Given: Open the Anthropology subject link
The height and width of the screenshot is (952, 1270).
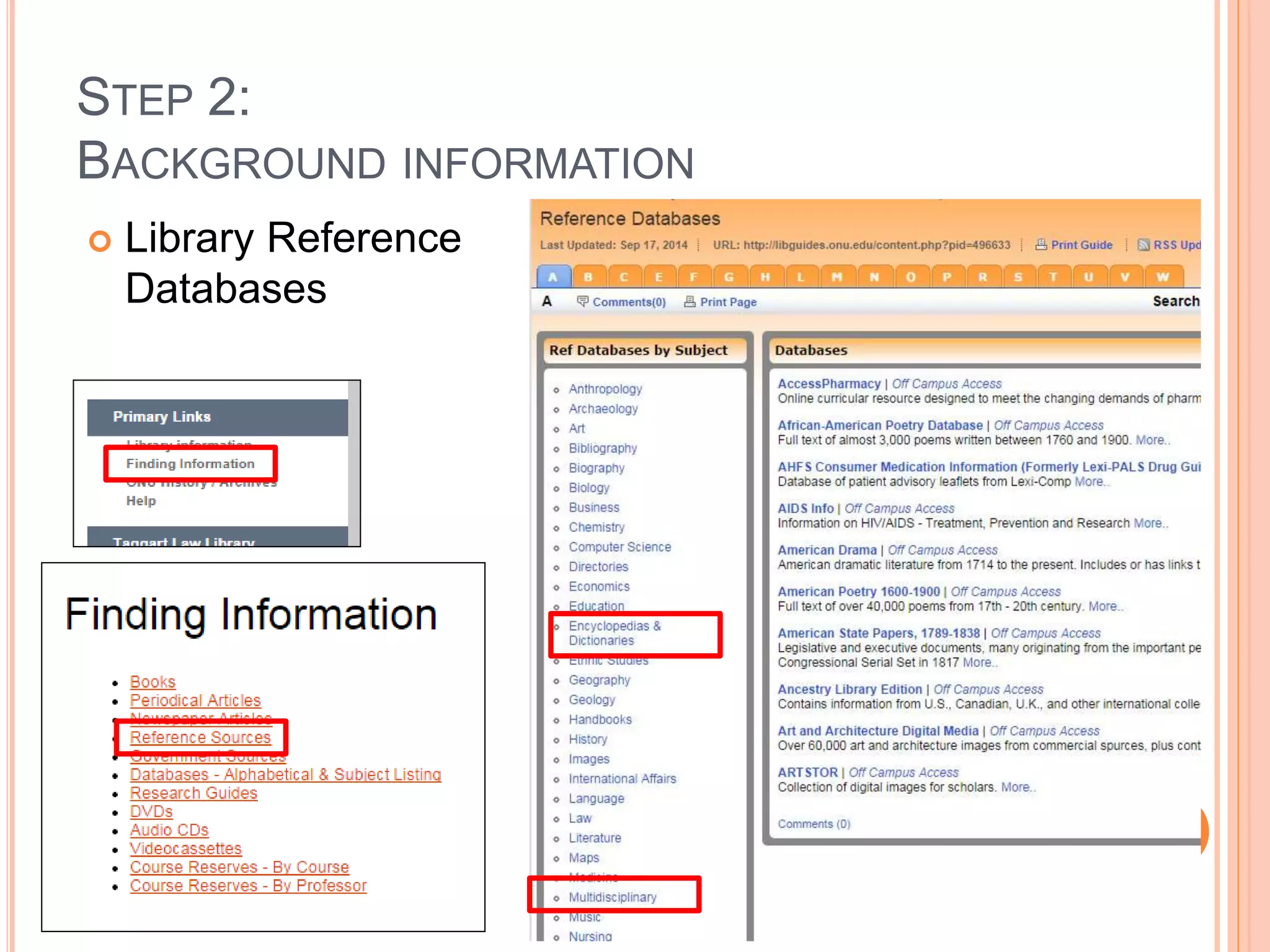Looking at the screenshot, I should coord(605,389).
